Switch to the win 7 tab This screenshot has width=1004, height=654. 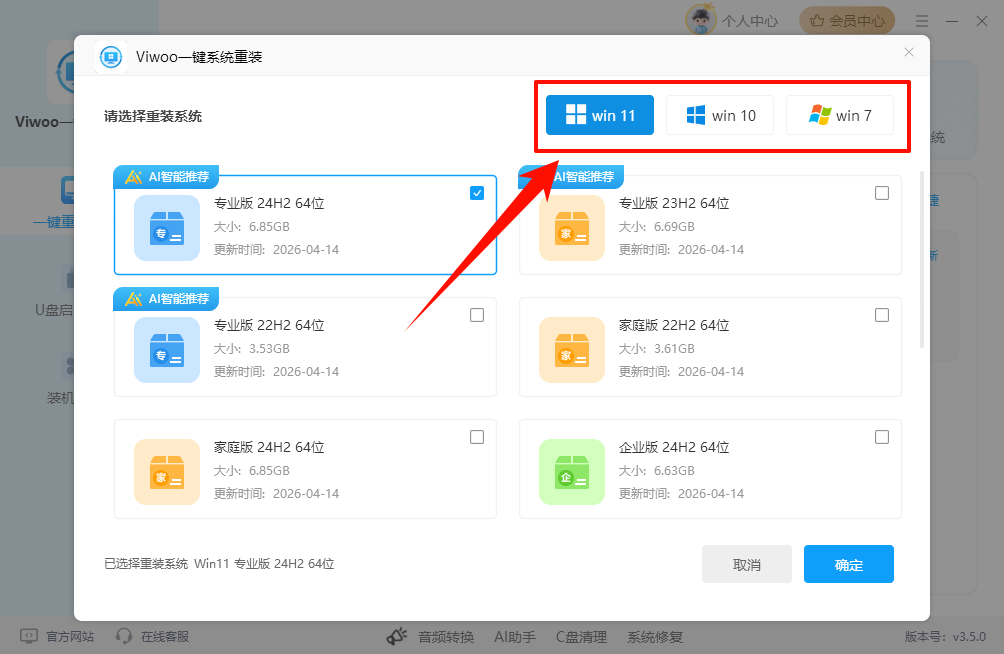coord(839,115)
